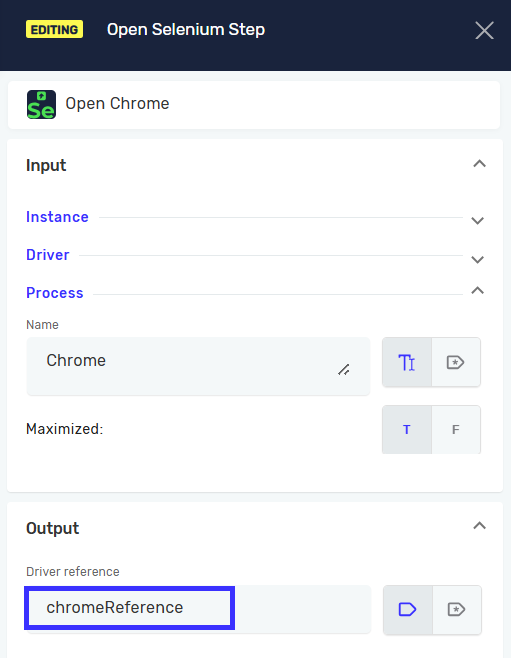
Task: Set Maximized to T
Action: (x=407, y=429)
